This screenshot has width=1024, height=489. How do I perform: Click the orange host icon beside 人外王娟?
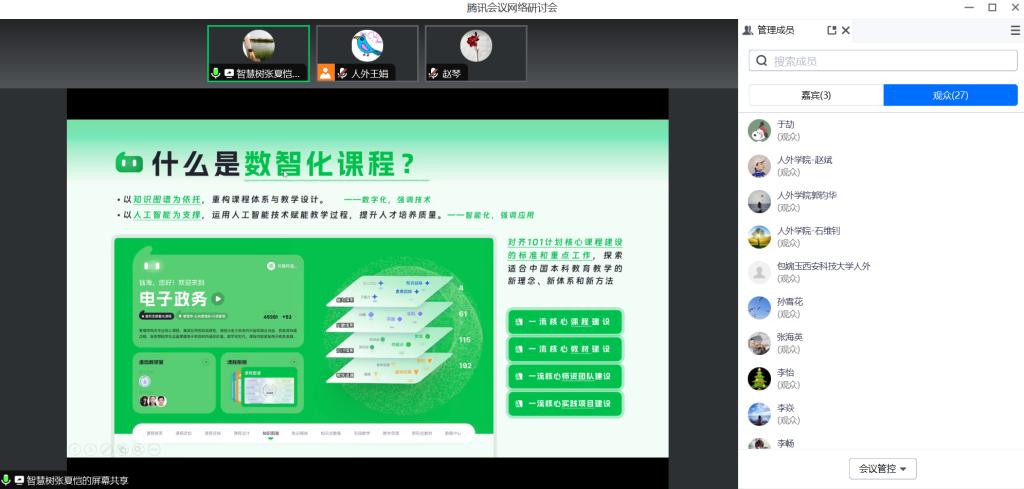[x=325, y=72]
